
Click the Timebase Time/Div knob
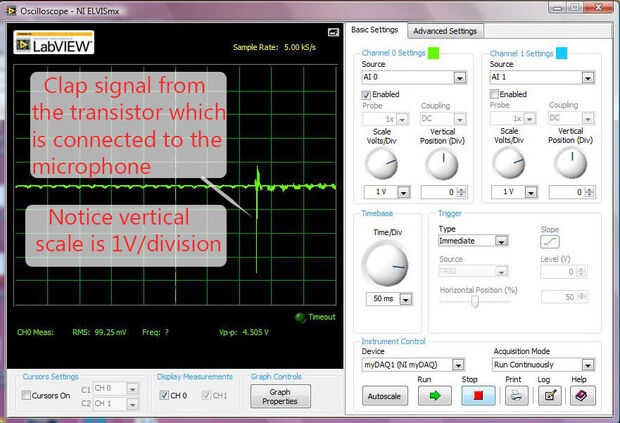pyautogui.click(x=386, y=264)
